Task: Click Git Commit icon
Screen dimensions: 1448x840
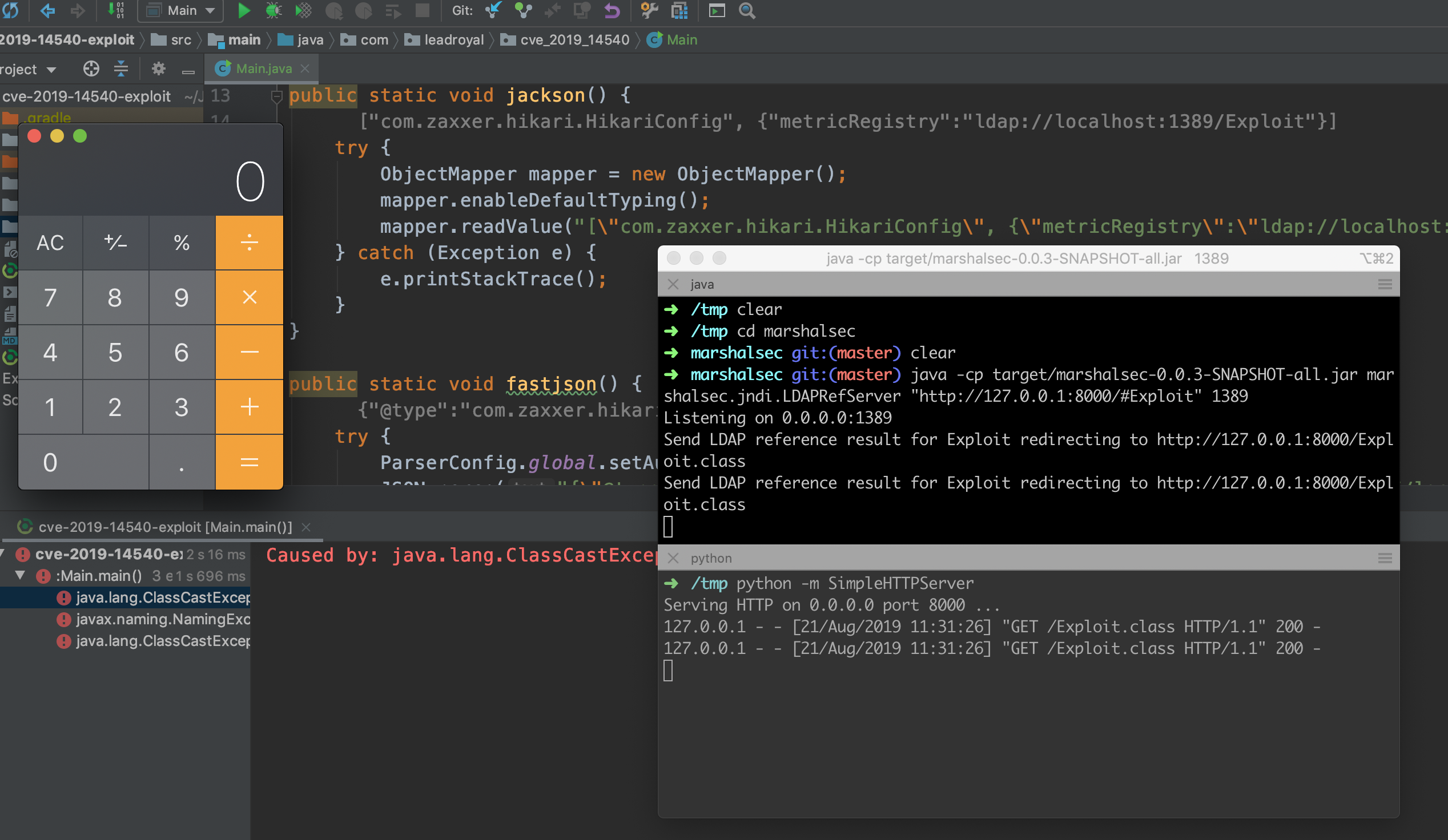Action: pos(523,10)
